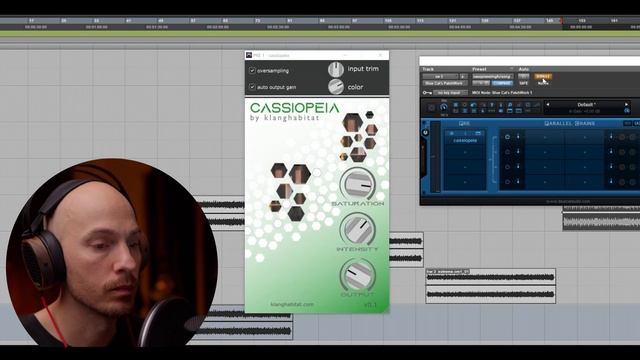This screenshot has height=360, width=640.
Task: Click the Auto enable button under Auto
Action: click(524, 76)
